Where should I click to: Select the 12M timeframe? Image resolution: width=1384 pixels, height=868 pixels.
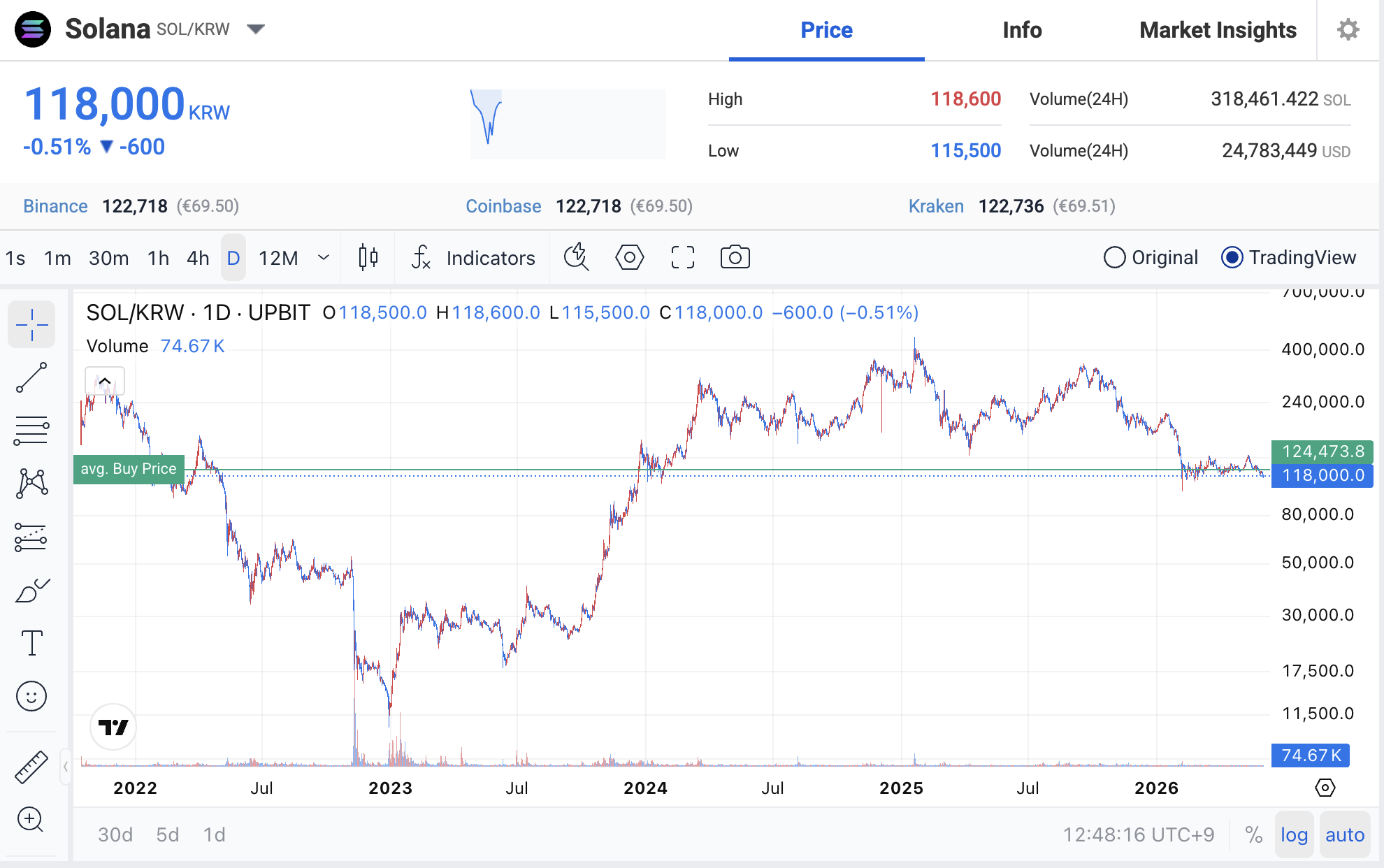pos(278,258)
